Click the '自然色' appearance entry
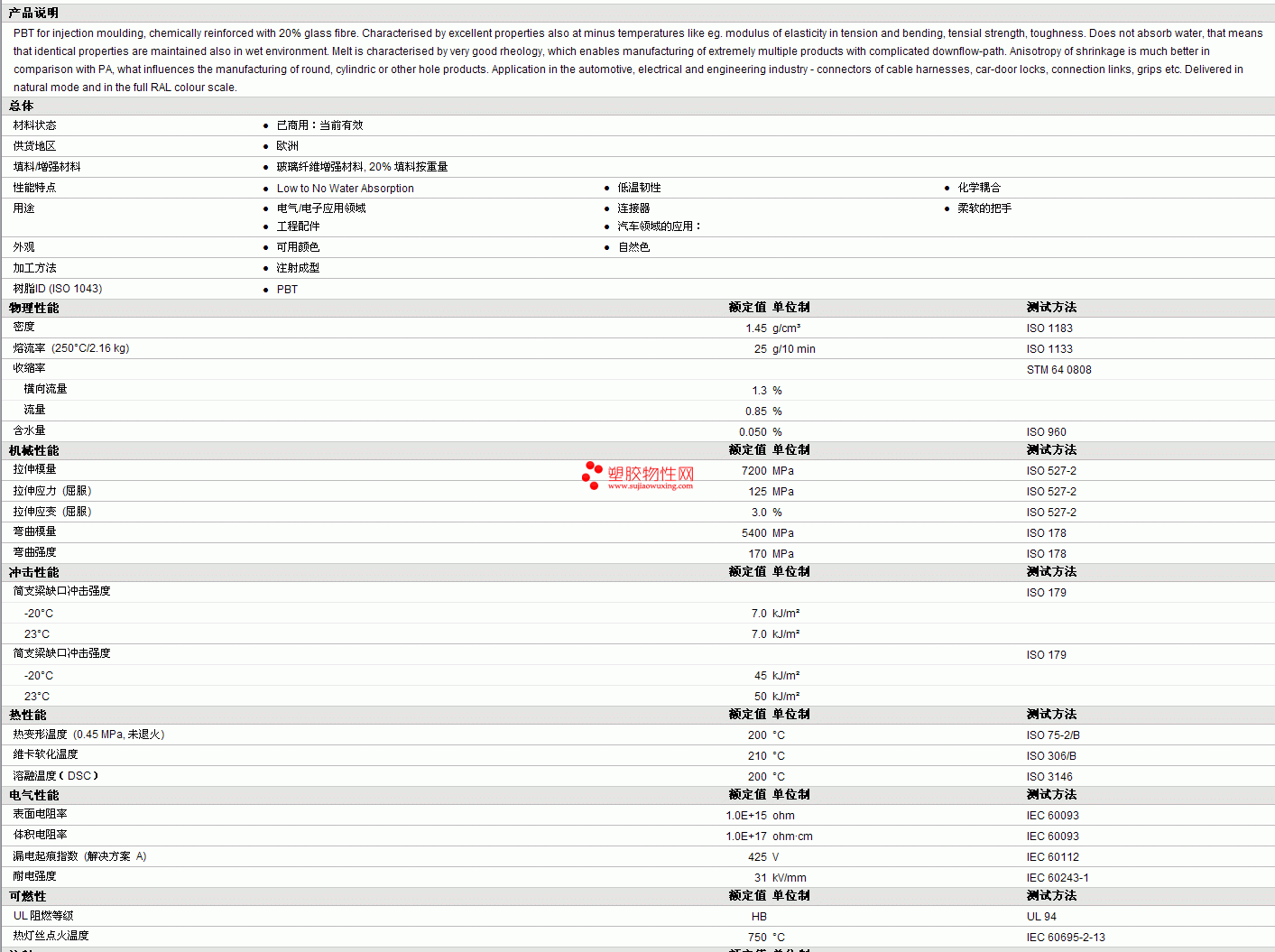This screenshot has width=1275, height=952. click(633, 247)
